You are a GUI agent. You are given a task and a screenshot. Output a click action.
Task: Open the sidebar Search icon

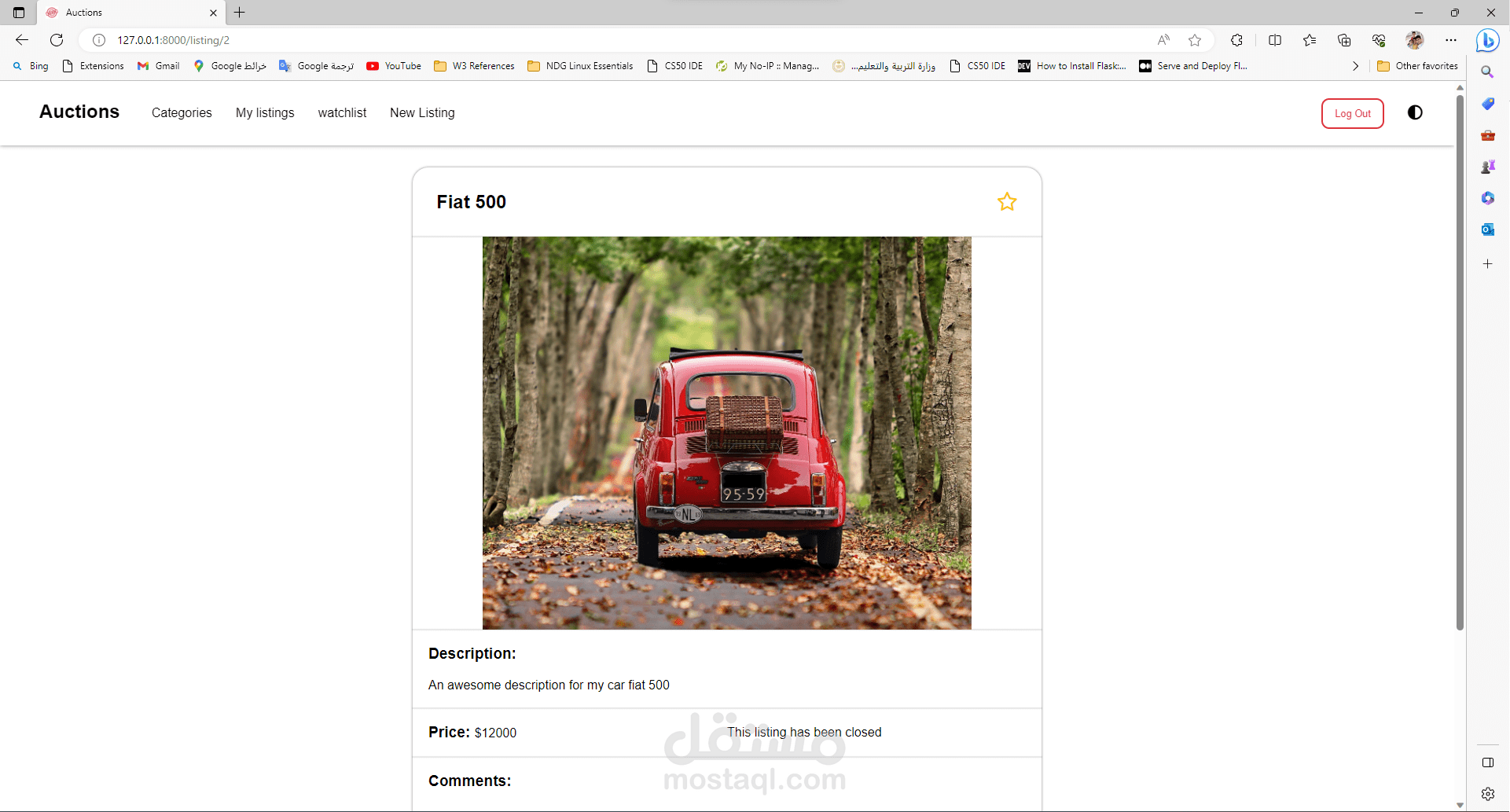[x=1487, y=72]
